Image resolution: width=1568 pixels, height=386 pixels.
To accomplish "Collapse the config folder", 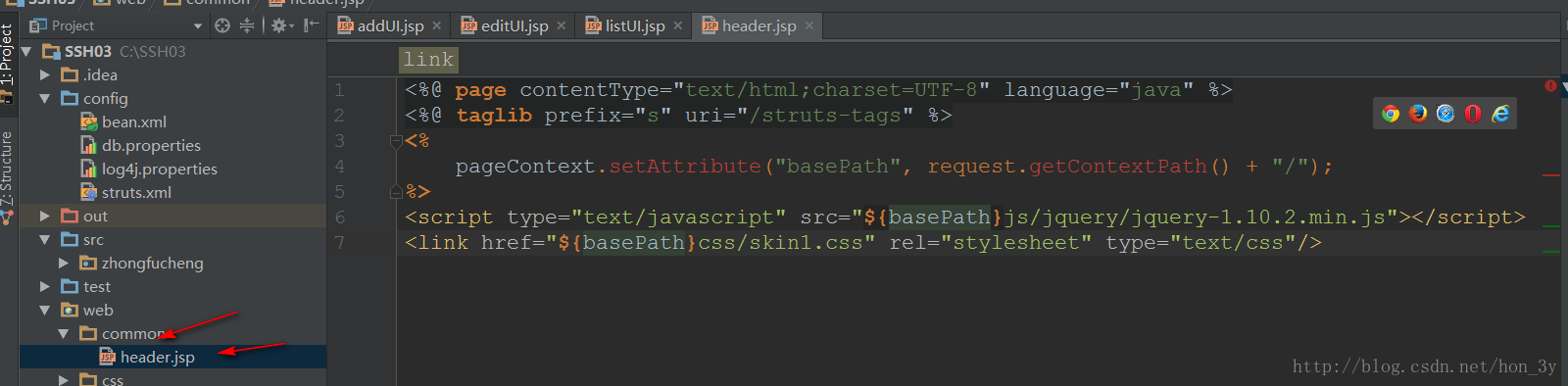I will (44, 98).
